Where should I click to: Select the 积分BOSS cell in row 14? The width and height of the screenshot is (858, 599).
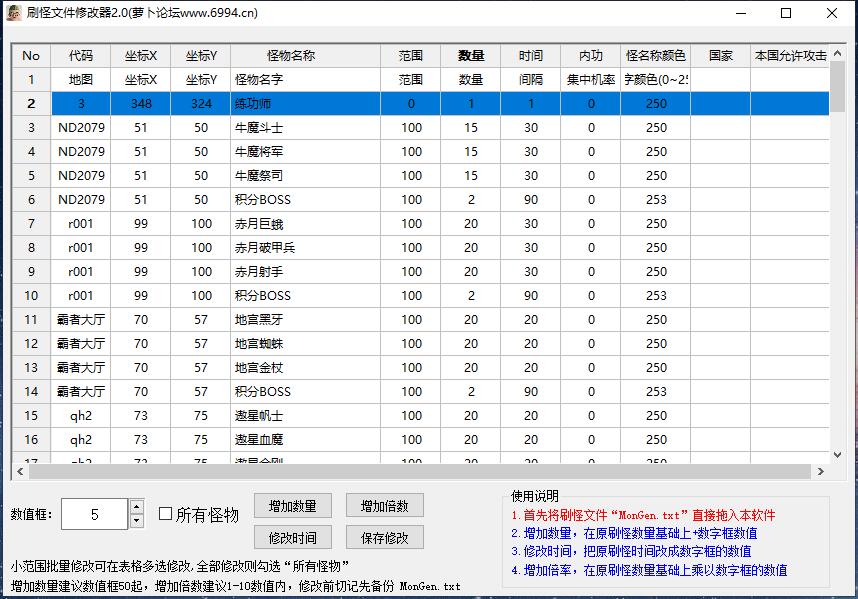pyautogui.click(x=305, y=392)
